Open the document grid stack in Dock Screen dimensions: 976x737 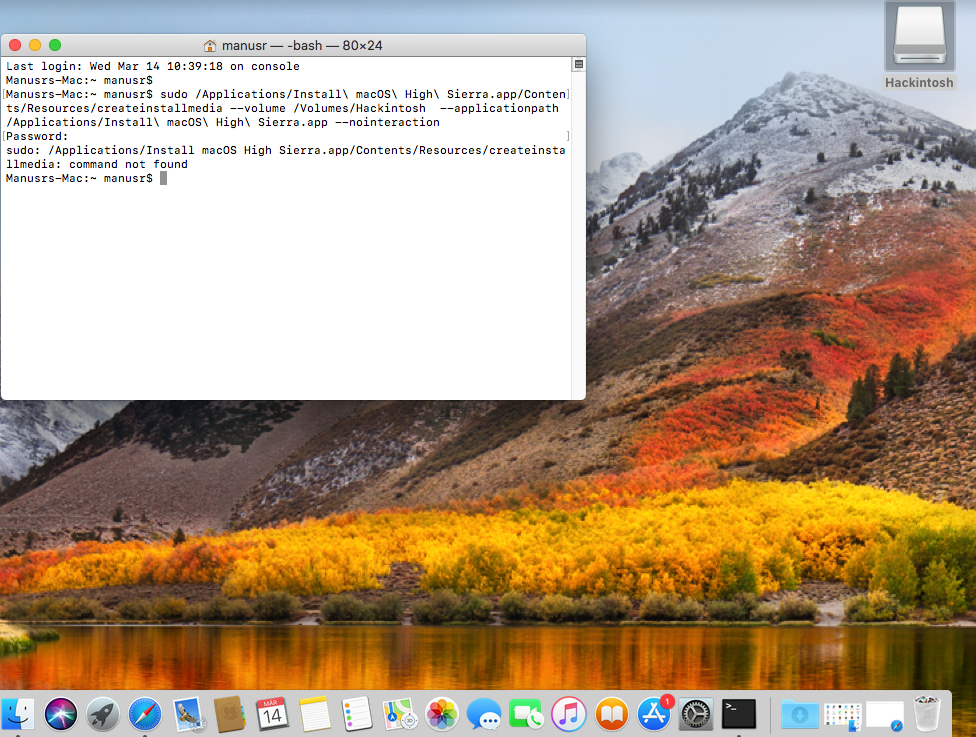[843, 714]
